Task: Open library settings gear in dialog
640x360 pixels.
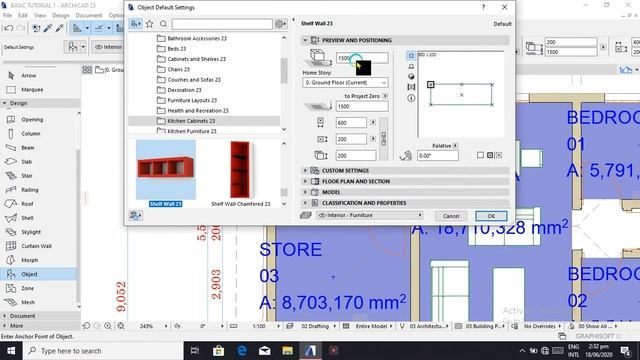Action: [x=280, y=24]
